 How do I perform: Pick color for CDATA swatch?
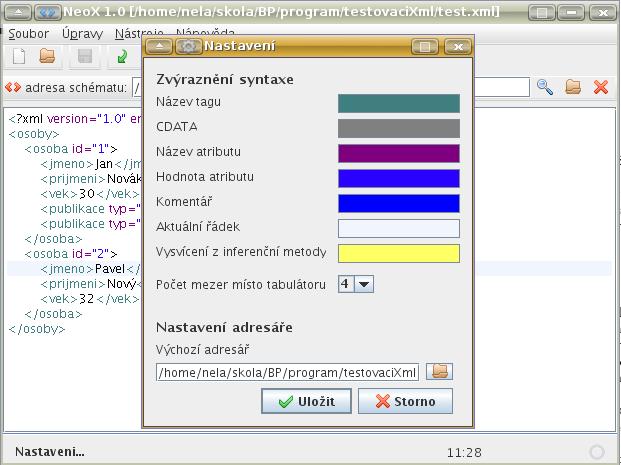click(x=399, y=128)
